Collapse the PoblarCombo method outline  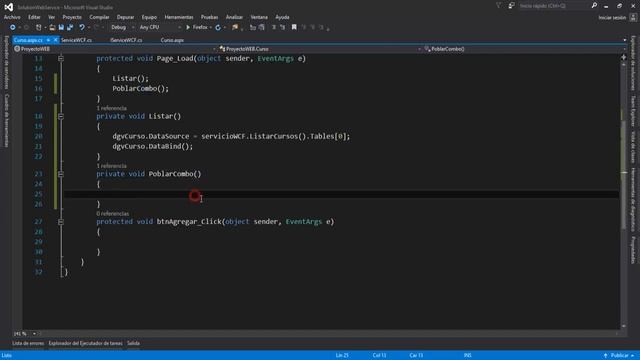pyautogui.click(x=61, y=174)
